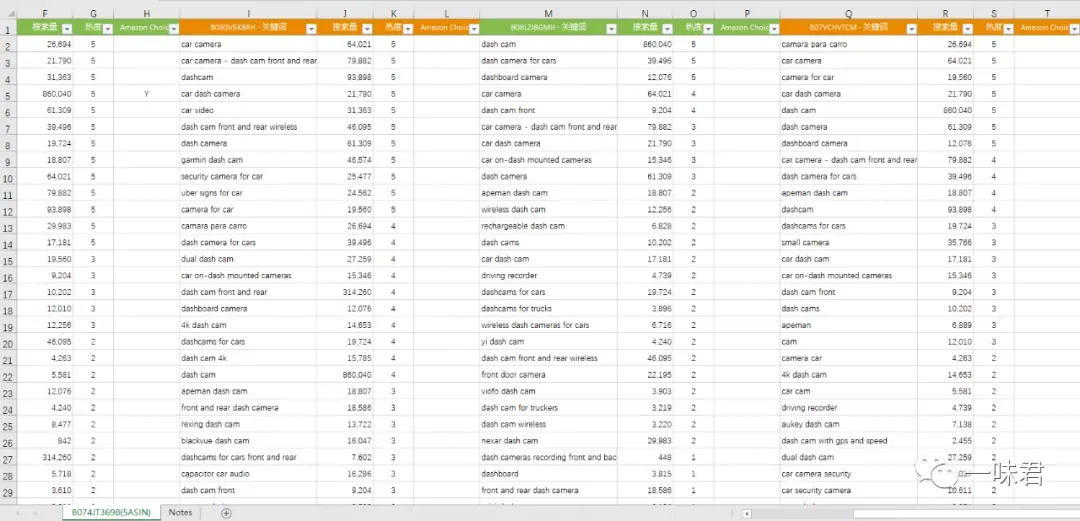1080x521 pixels.
Task: Select the '16,047' cell in column J
Action: tap(345, 441)
